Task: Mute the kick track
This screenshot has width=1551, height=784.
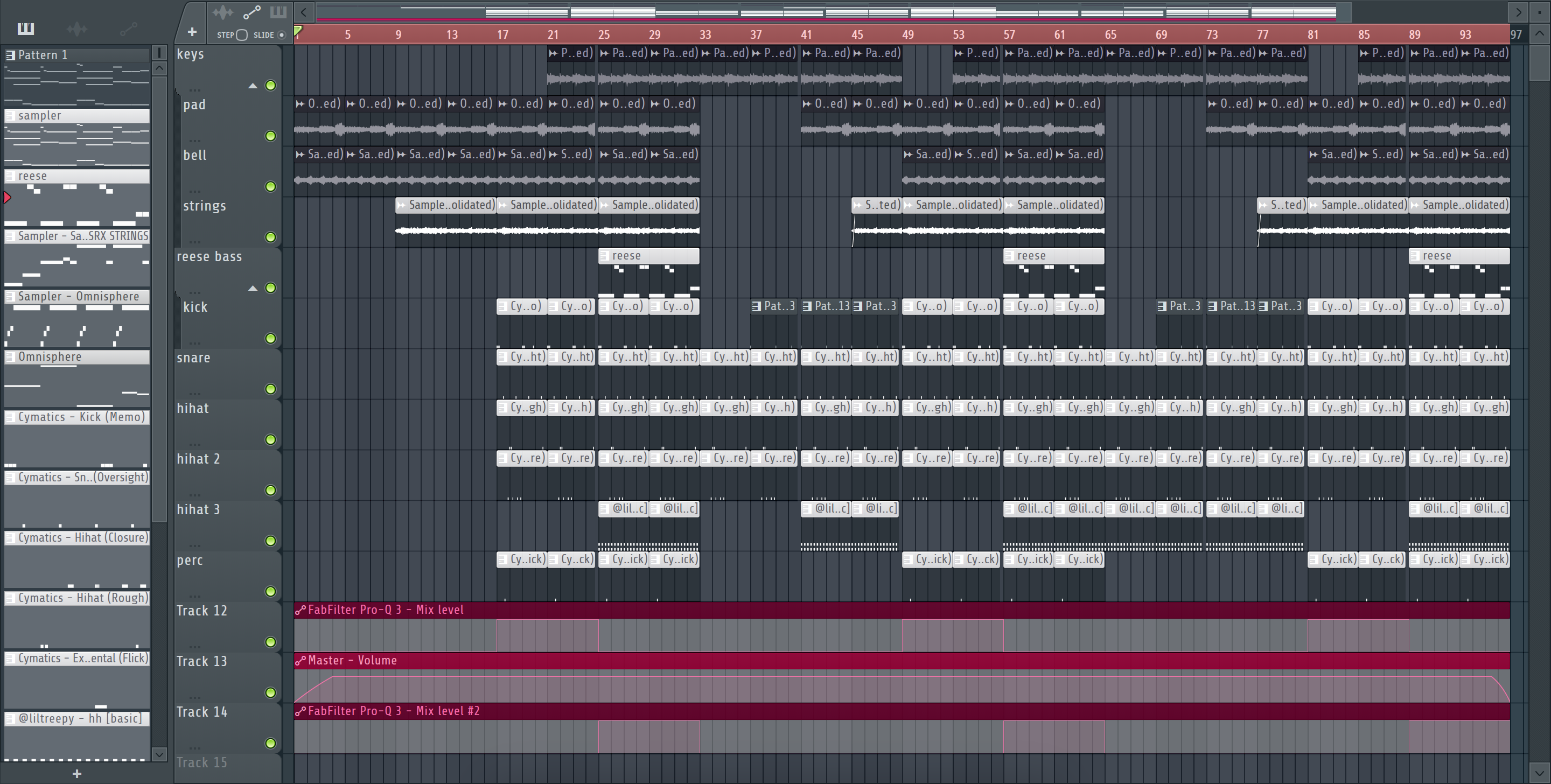Action: click(x=271, y=338)
